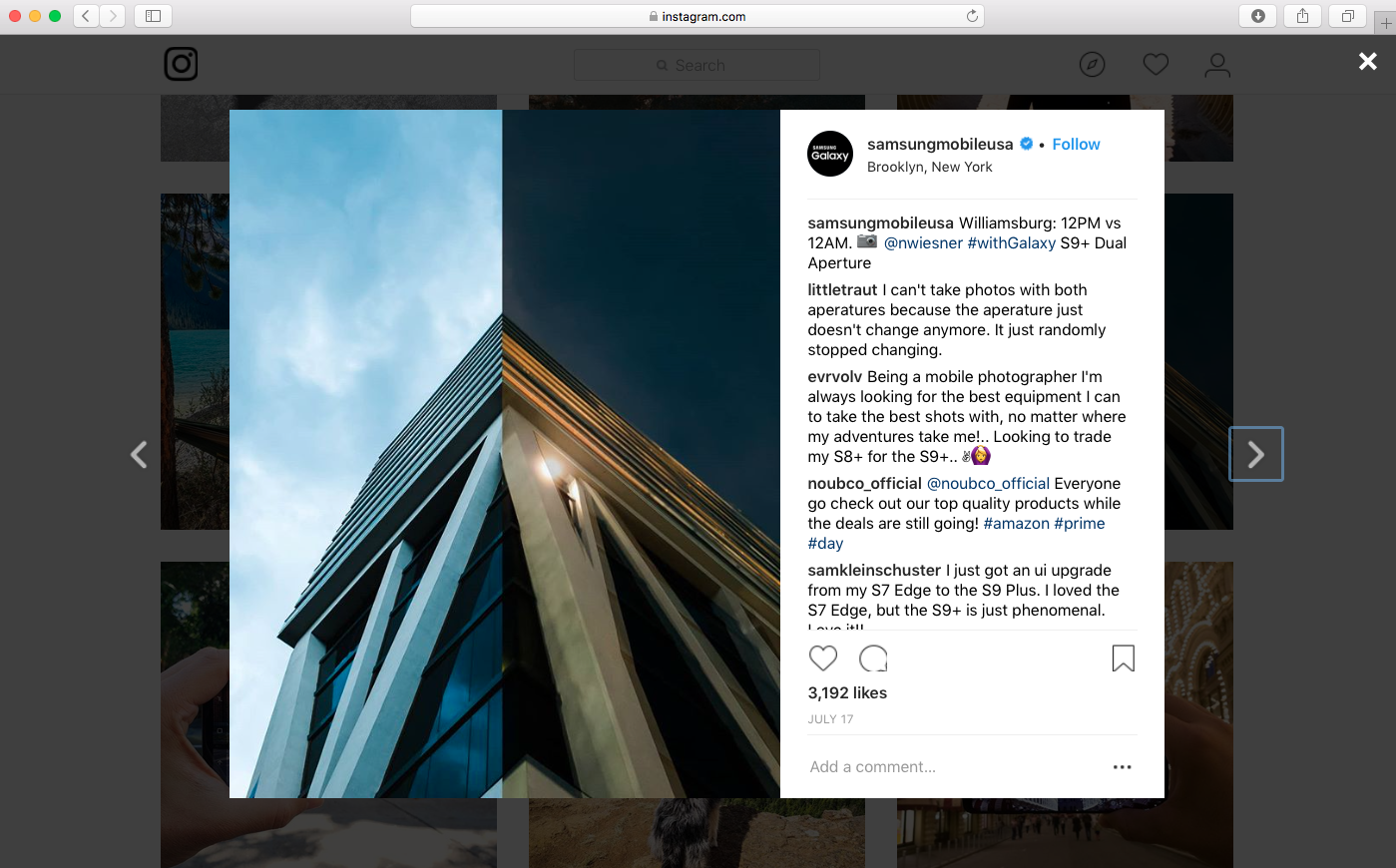Click the building split photo
This screenshot has height=868, width=1396.
coord(505,454)
